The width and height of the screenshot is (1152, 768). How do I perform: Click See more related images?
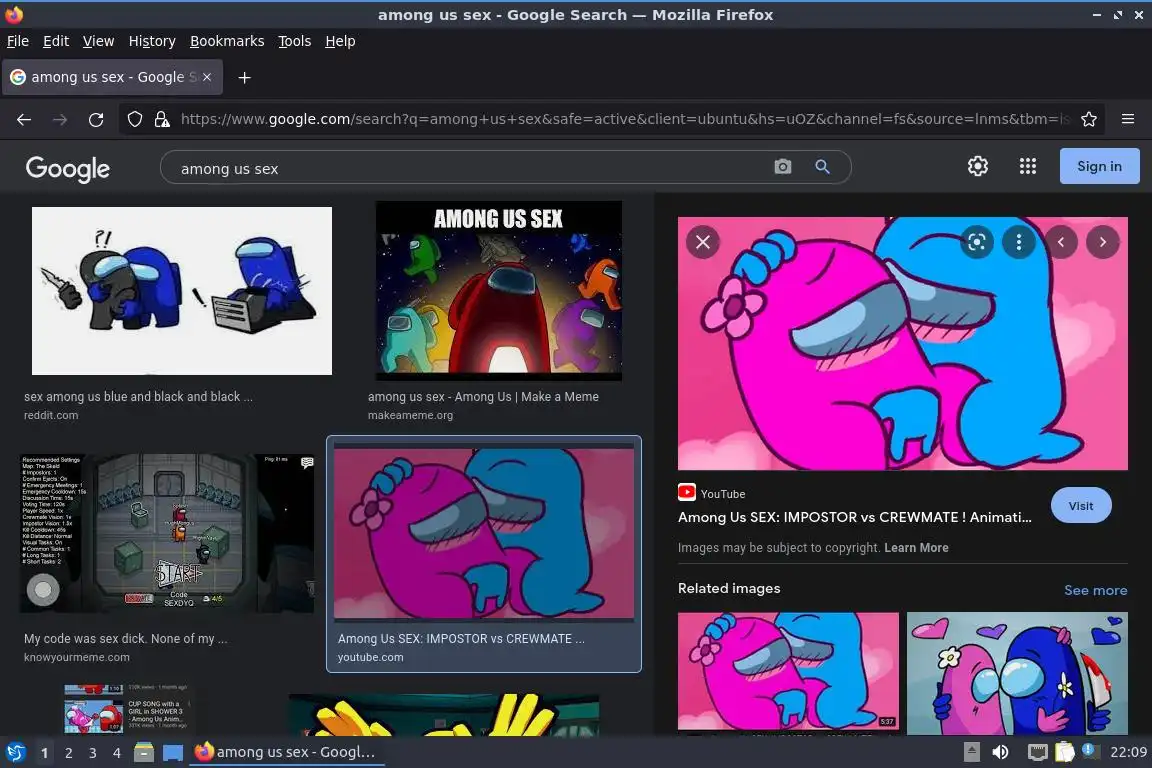coord(1095,590)
